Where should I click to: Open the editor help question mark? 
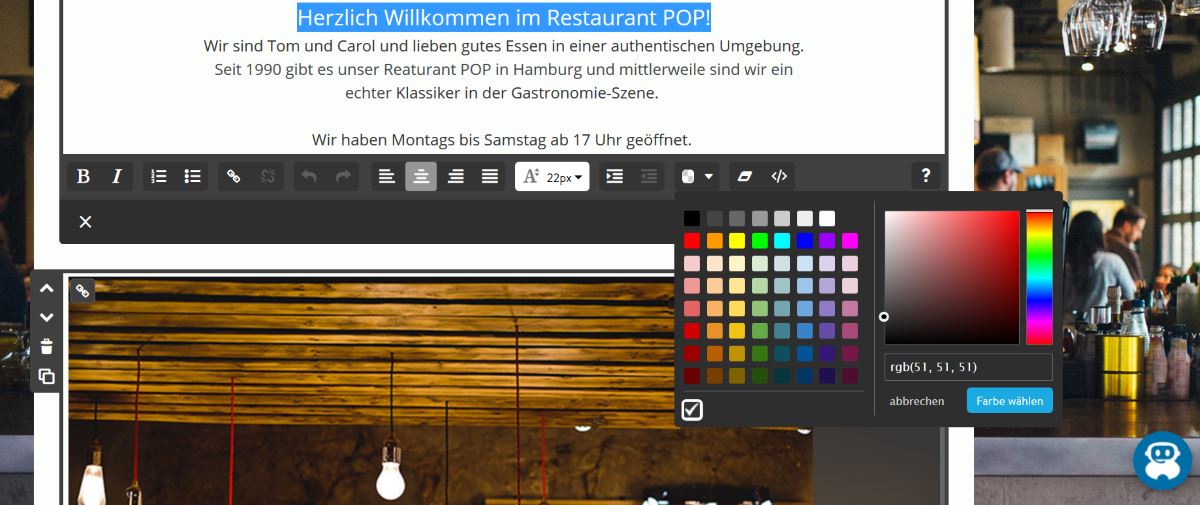(x=925, y=176)
